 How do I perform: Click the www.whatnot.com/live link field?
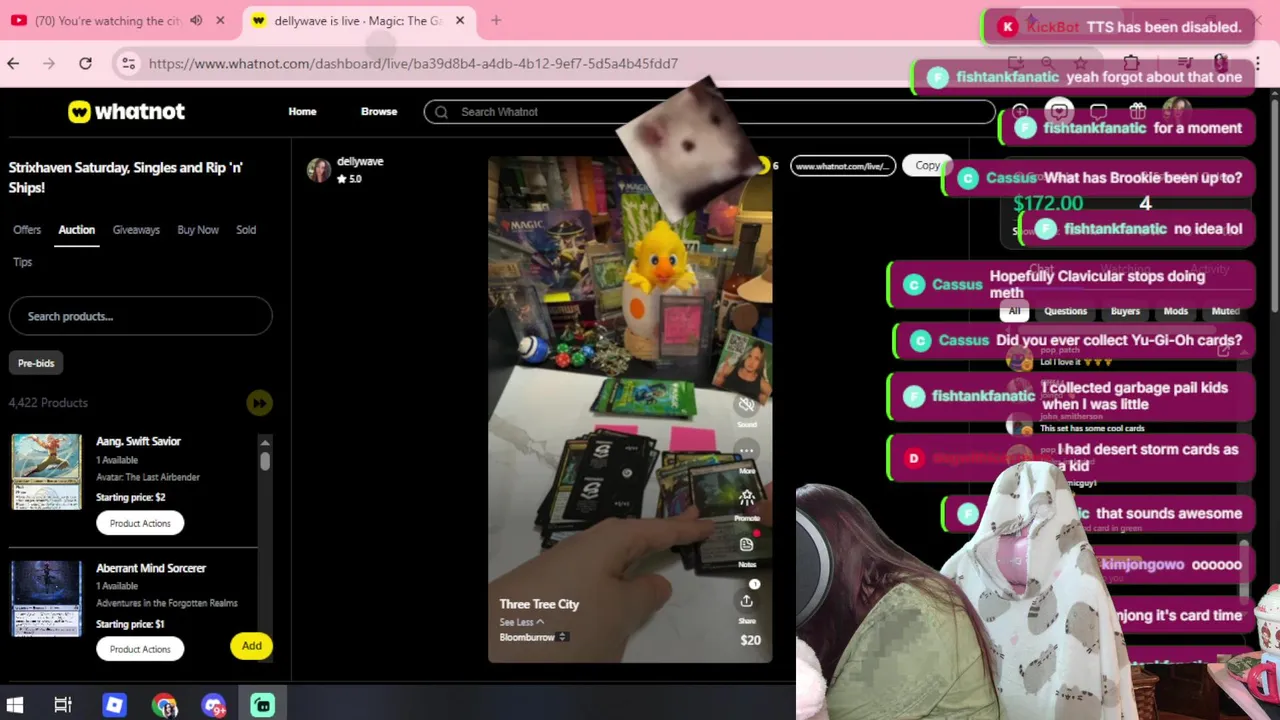(x=842, y=166)
